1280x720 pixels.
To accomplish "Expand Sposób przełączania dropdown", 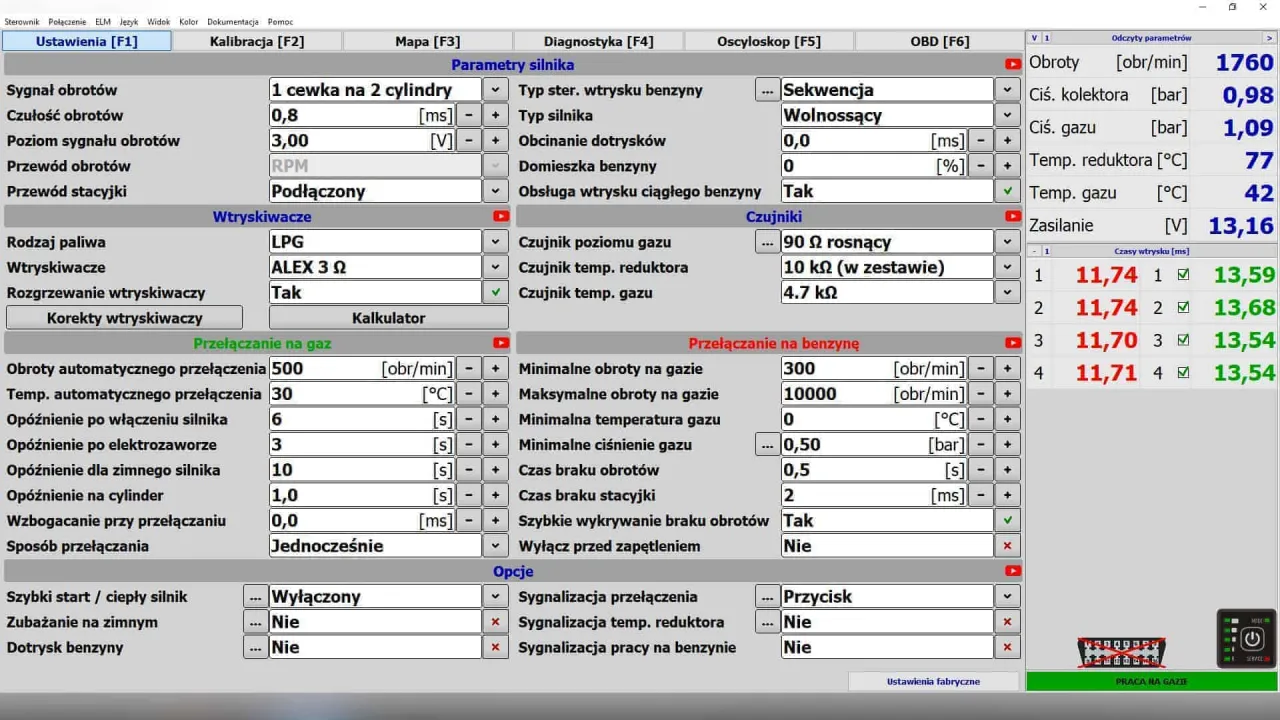I will click(x=495, y=546).
